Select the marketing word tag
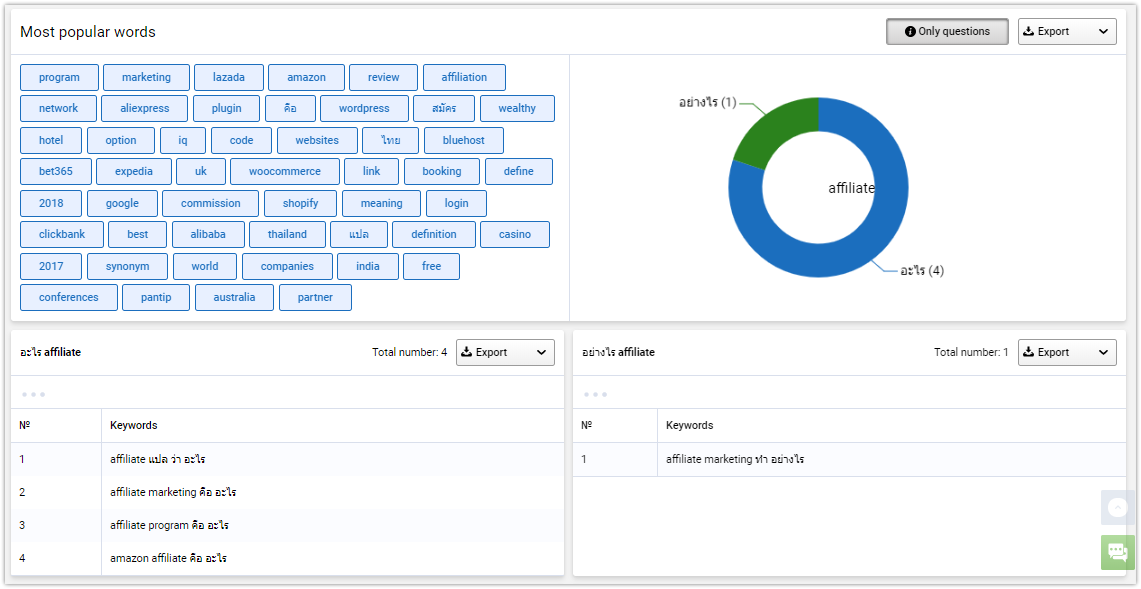Image resolution: width=1141 pixels, height=589 pixels. [146, 77]
